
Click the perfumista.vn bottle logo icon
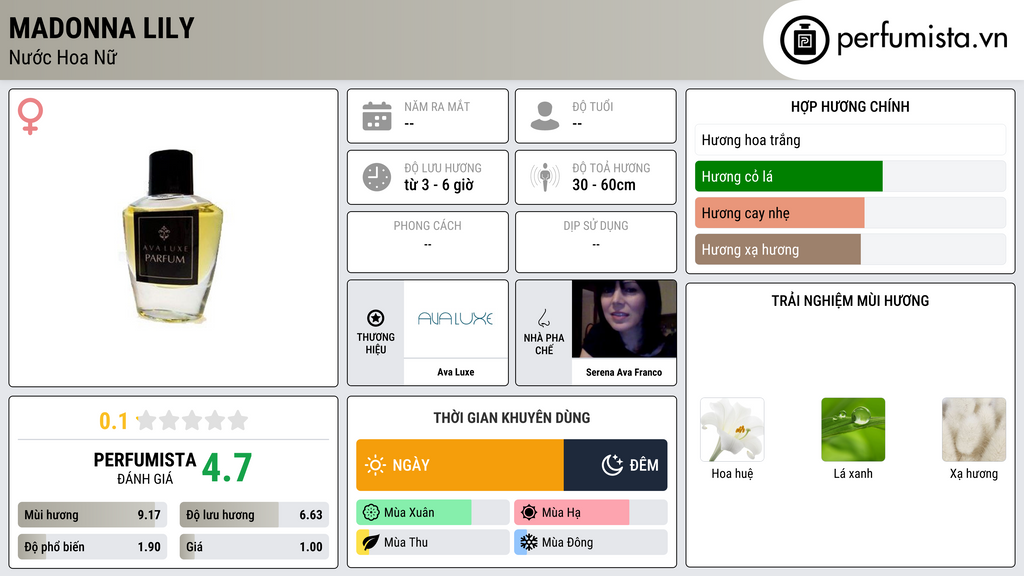804,40
